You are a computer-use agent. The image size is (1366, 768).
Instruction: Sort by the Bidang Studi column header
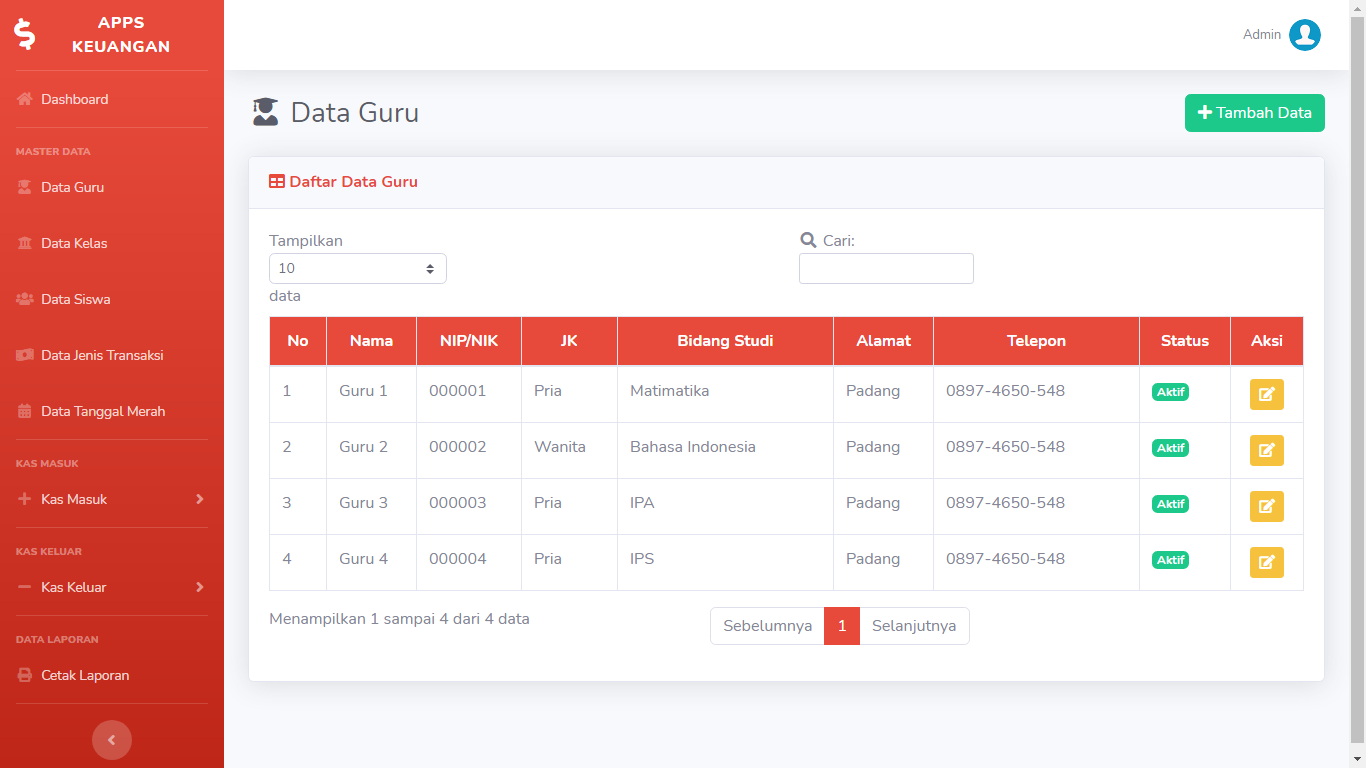click(x=725, y=341)
